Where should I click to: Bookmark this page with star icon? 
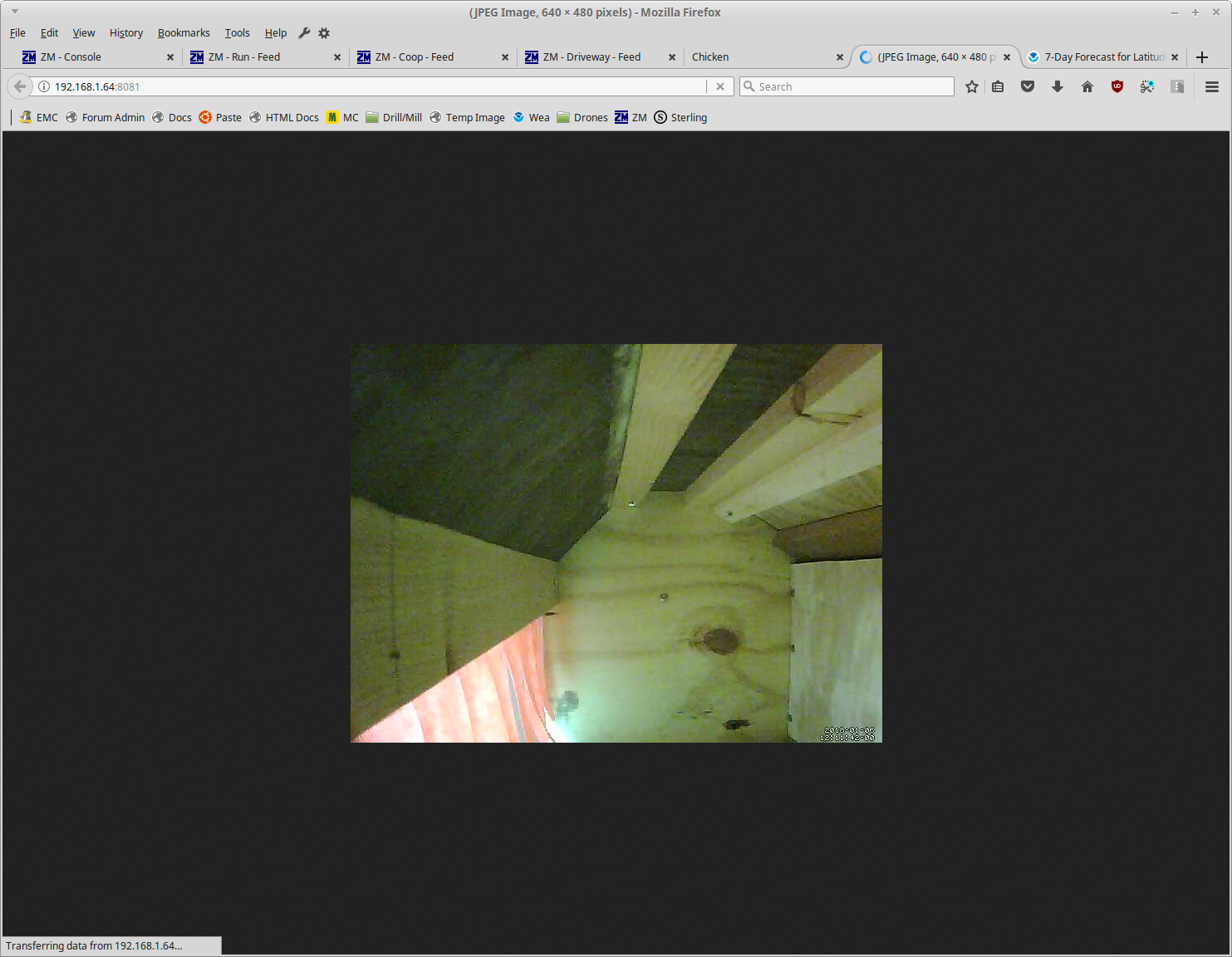972,86
